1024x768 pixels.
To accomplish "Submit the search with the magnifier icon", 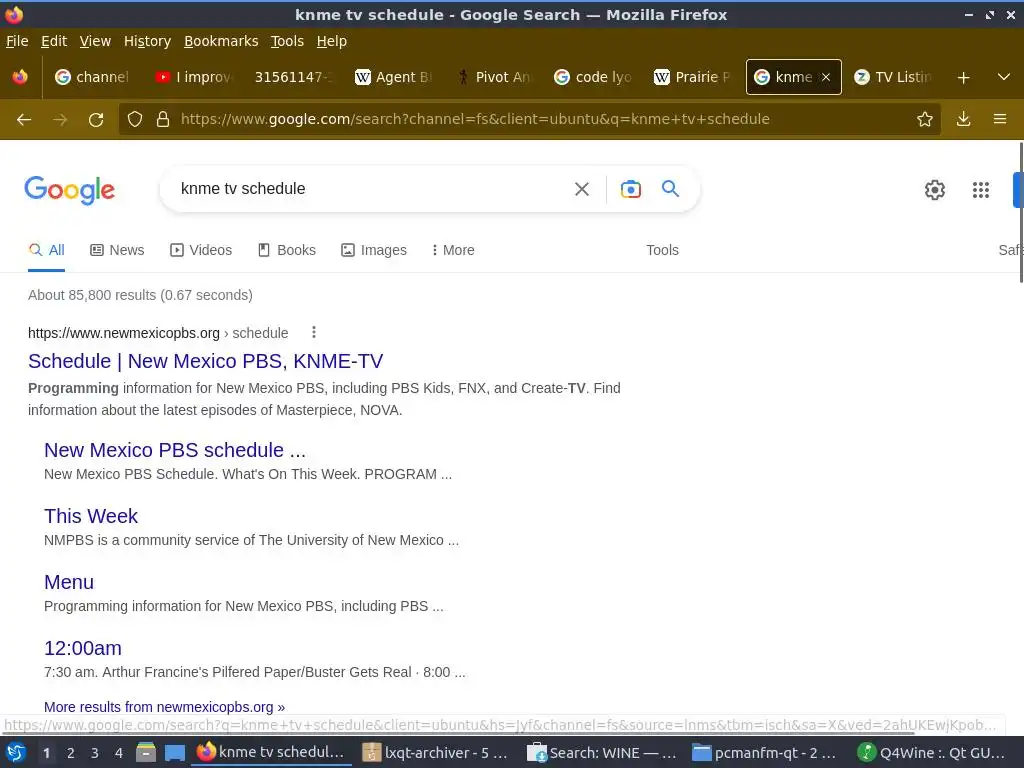I will click(671, 189).
